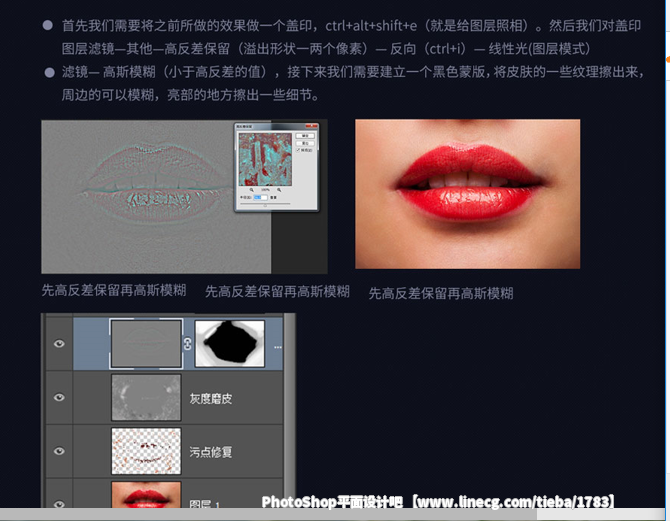Viewport: 670px width, 521px height.
Task: Click the radius input field in dialog
Action: click(x=261, y=197)
